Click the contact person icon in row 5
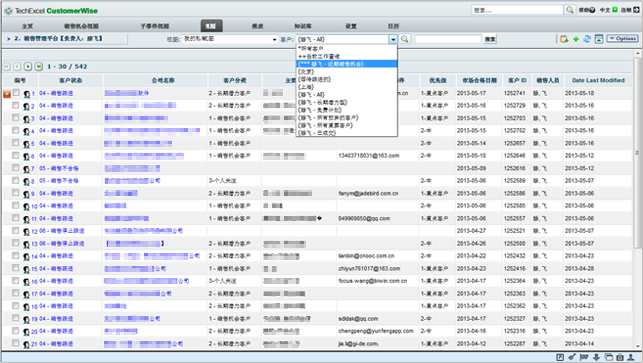This screenshot has height=363, width=643. tap(27, 144)
